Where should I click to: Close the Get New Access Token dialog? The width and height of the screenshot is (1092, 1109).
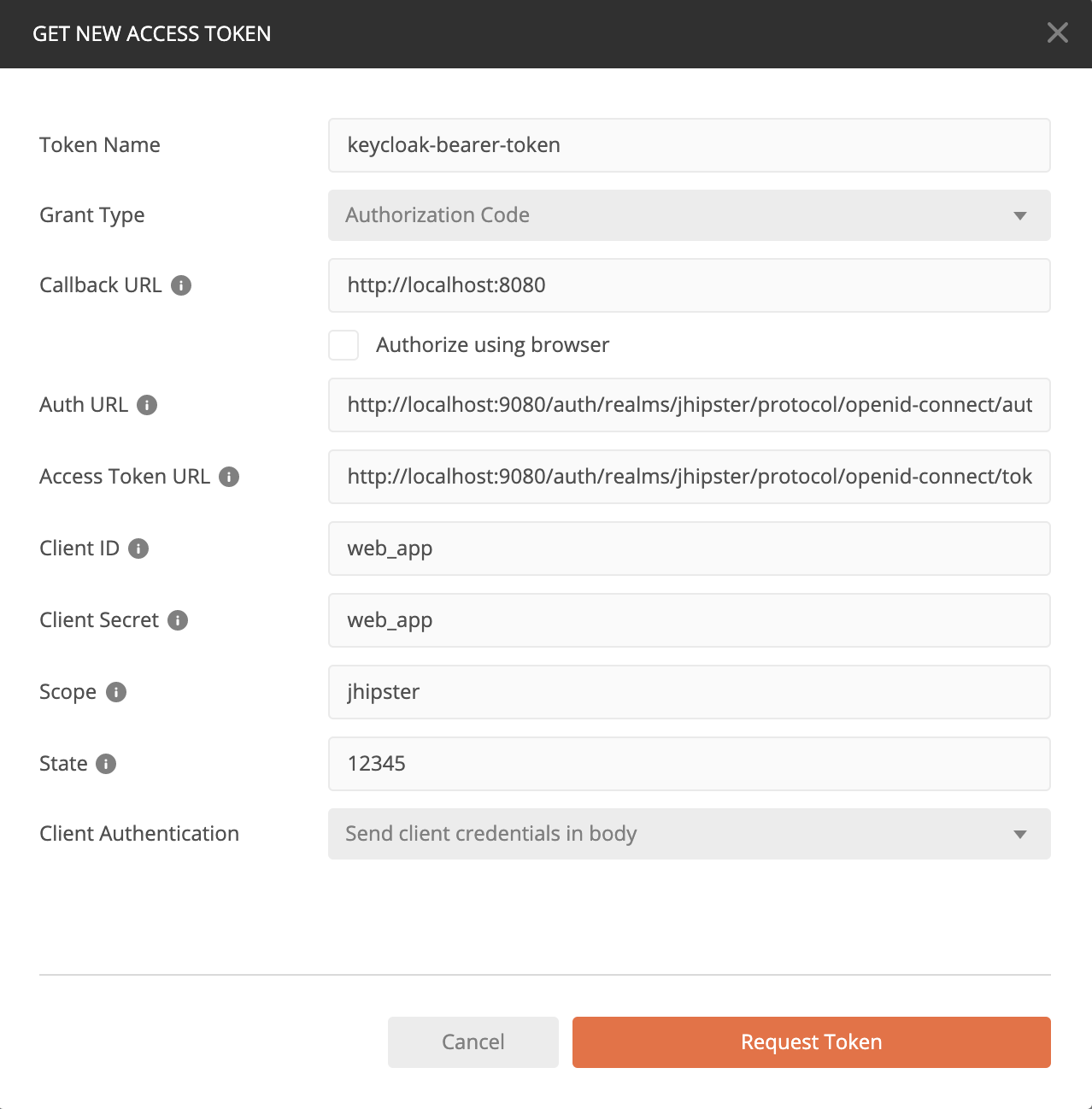(1057, 32)
